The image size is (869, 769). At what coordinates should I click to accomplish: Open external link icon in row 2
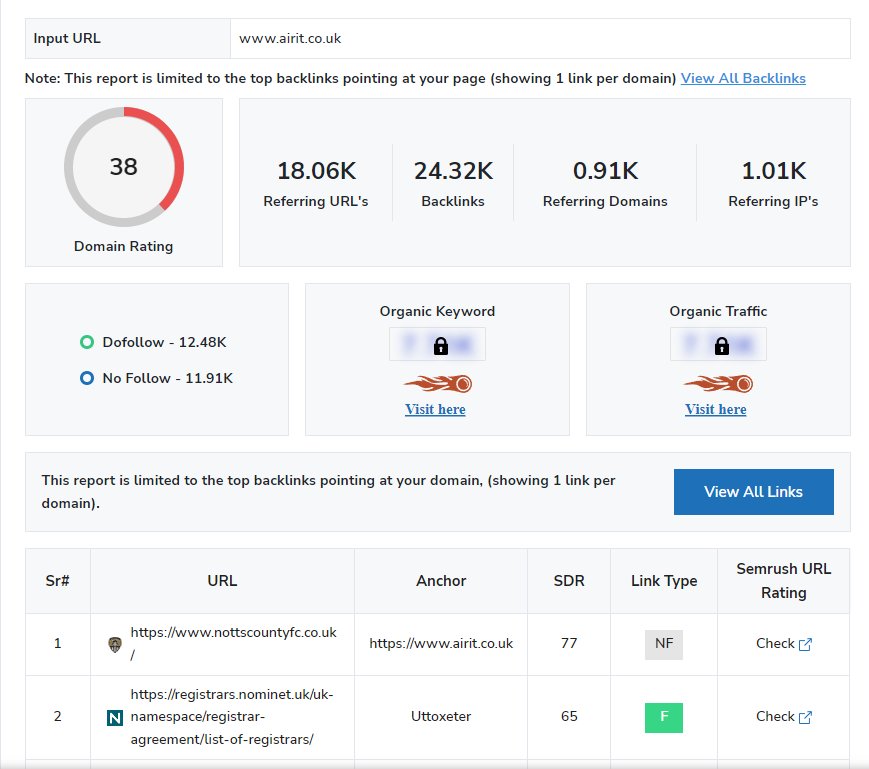pyautogui.click(x=805, y=717)
